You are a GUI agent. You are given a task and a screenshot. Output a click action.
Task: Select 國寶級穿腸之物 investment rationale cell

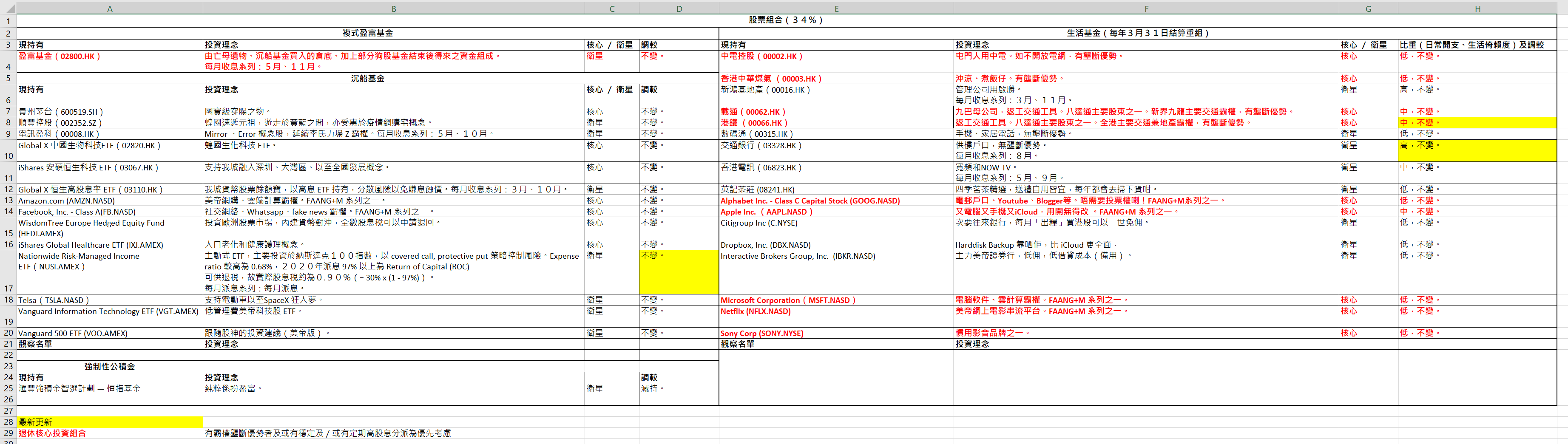[393, 112]
